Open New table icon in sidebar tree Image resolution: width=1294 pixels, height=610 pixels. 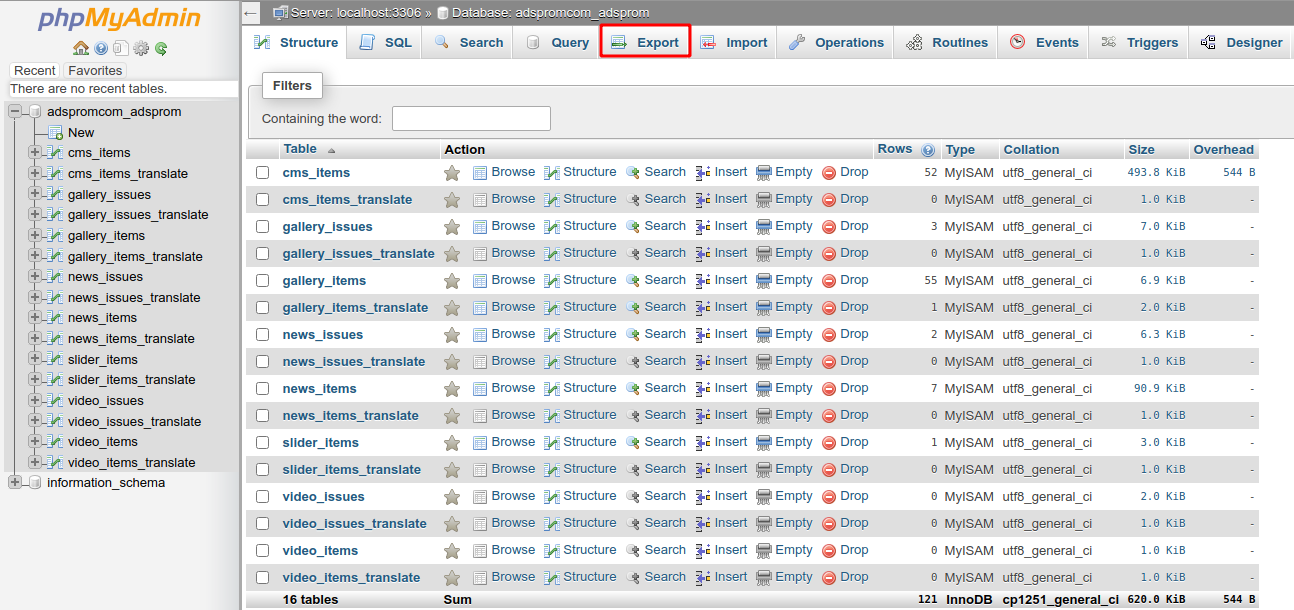pos(56,132)
